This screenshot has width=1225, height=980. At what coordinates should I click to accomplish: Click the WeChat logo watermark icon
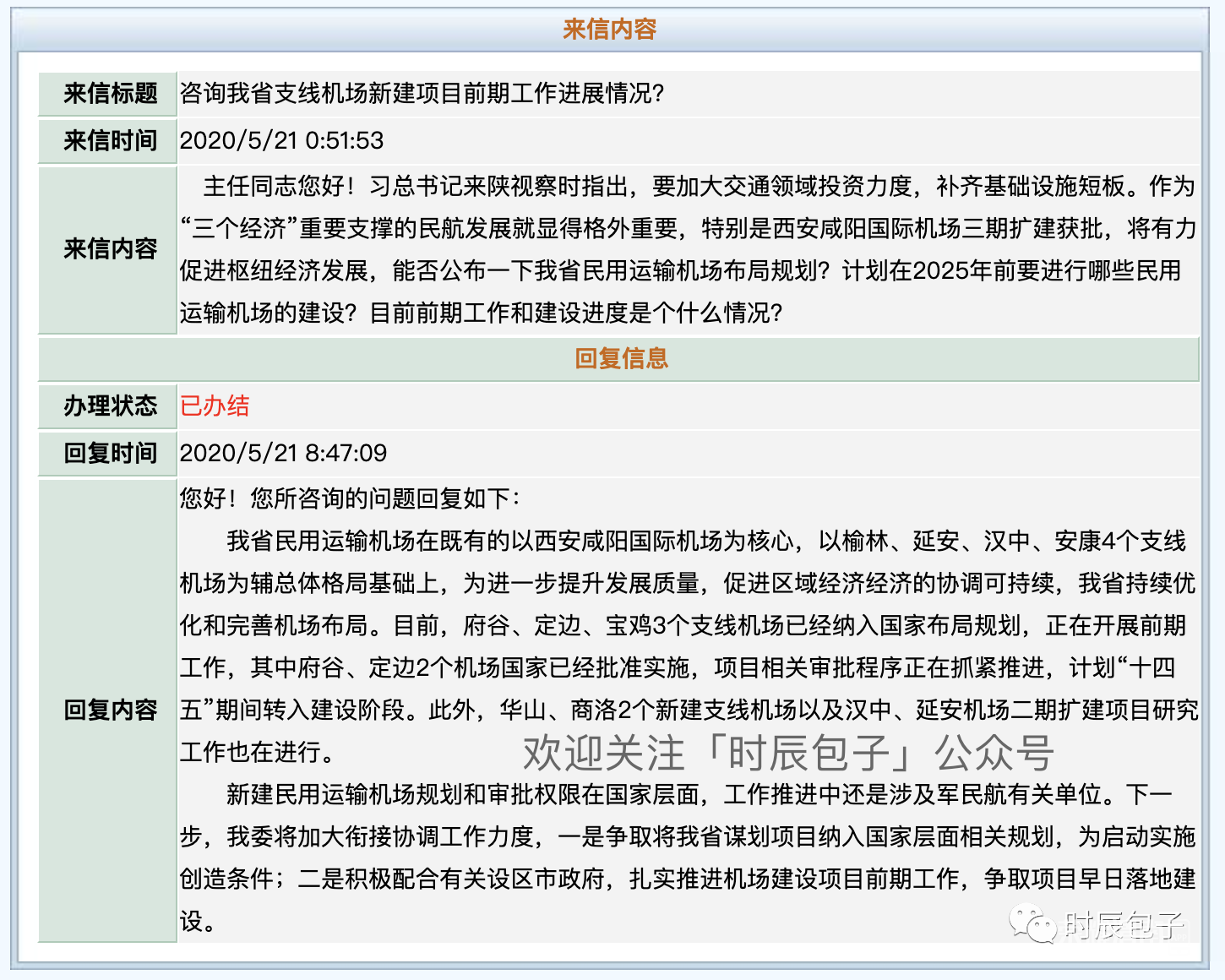point(1032,924)
